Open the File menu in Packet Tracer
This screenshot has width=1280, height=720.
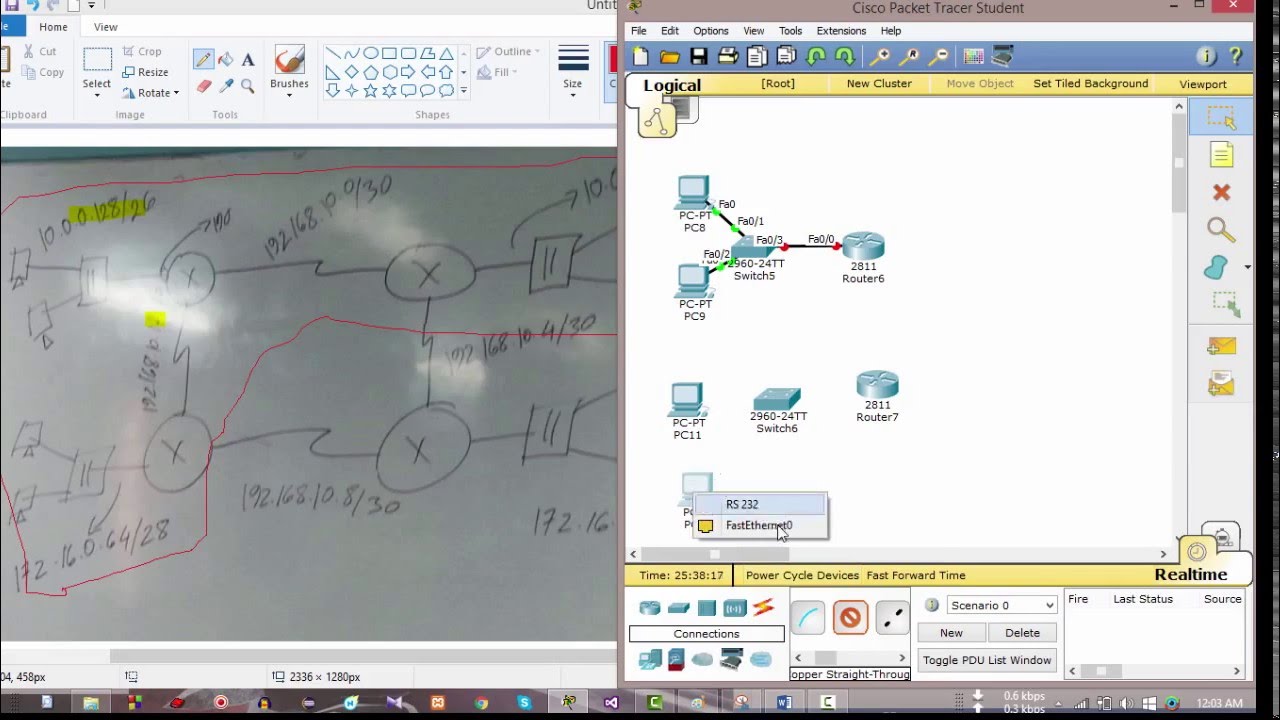pyautogui.click(x=639, y=31)
